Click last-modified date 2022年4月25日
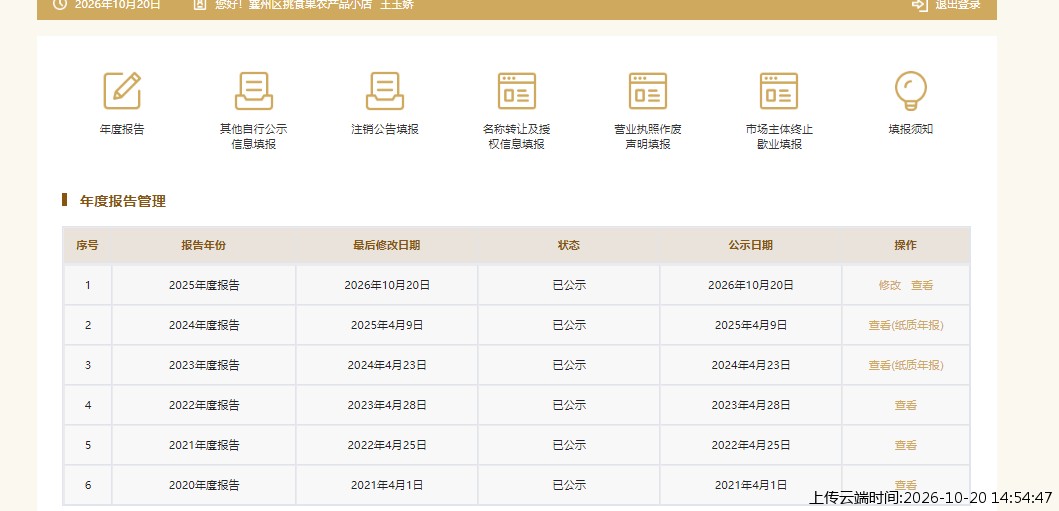Viewport: 1059px width, 511px height. coord(387,445)
